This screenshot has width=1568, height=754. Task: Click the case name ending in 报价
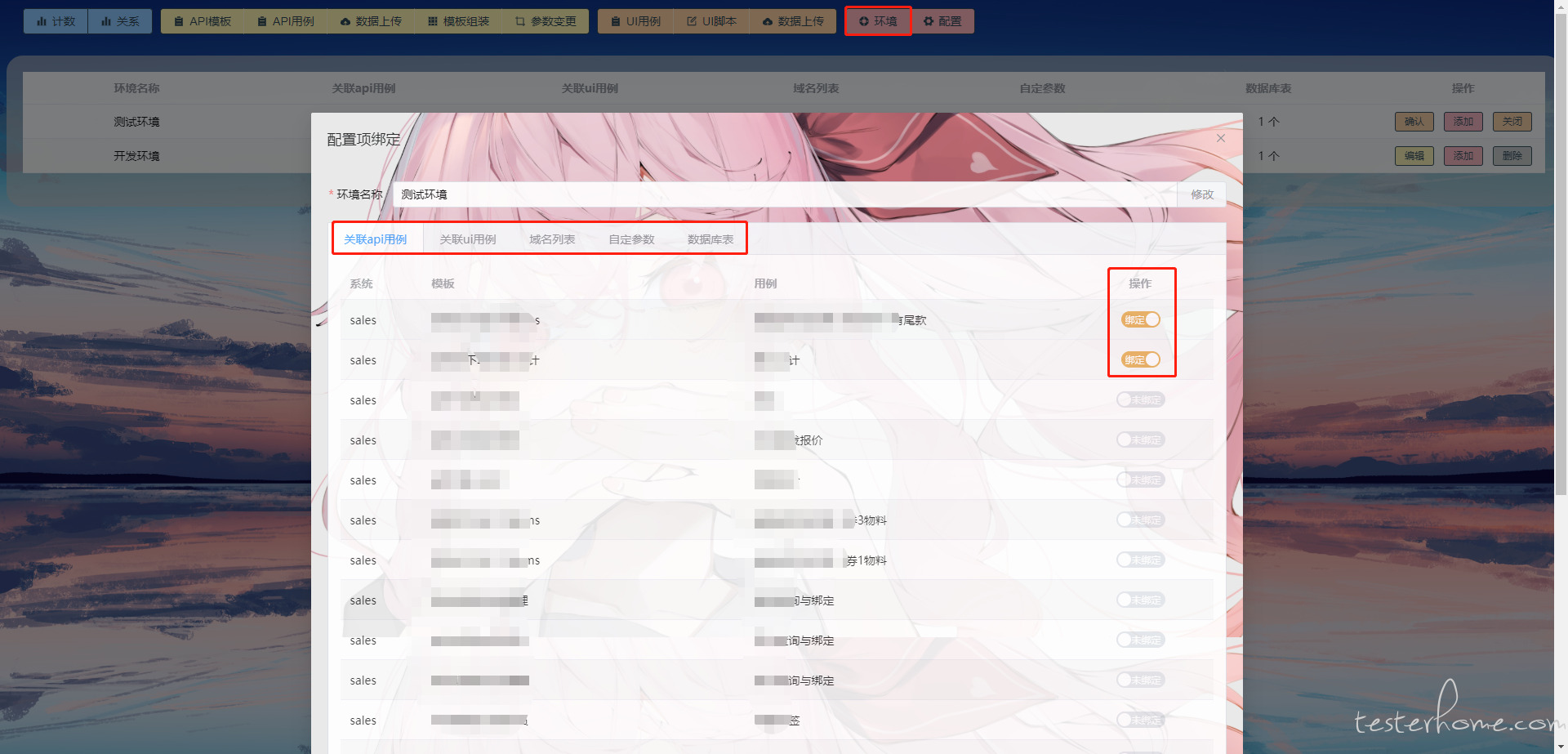[x=789, y=440]
